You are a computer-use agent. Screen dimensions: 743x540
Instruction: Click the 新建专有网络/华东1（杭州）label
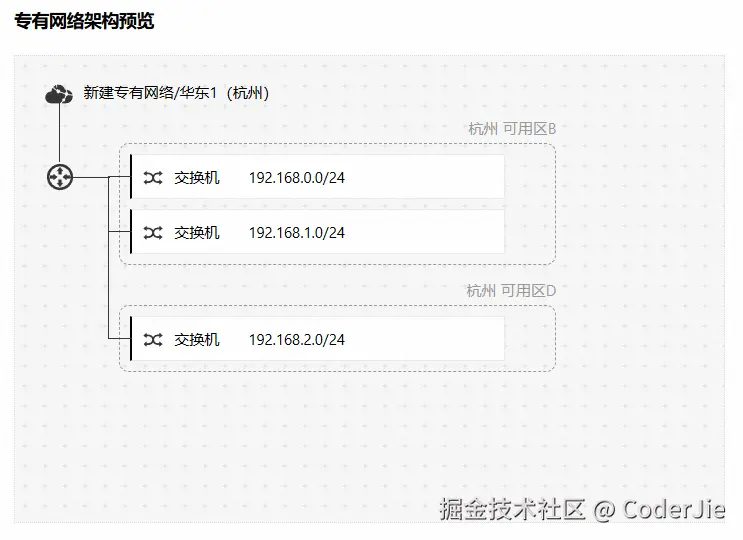176,92
